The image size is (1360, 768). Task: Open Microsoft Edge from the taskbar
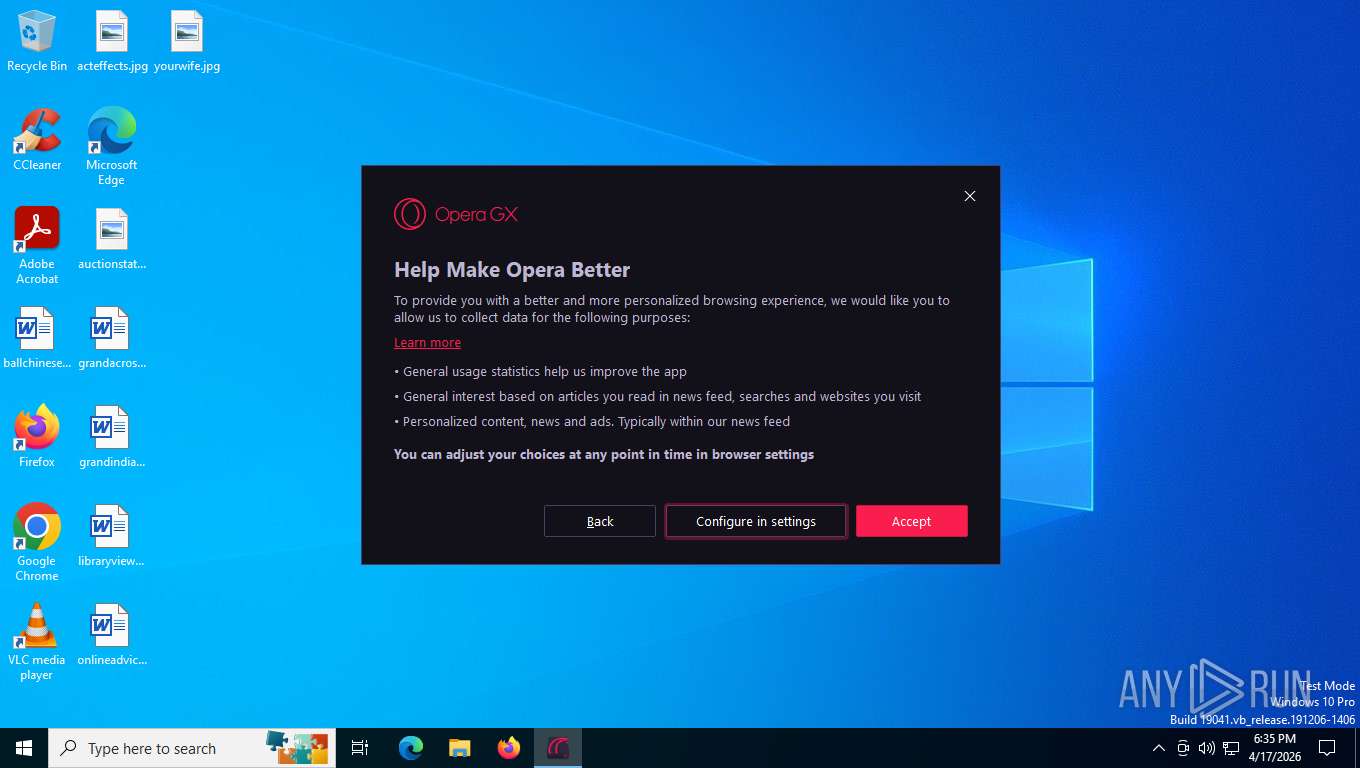pos(410,748)
